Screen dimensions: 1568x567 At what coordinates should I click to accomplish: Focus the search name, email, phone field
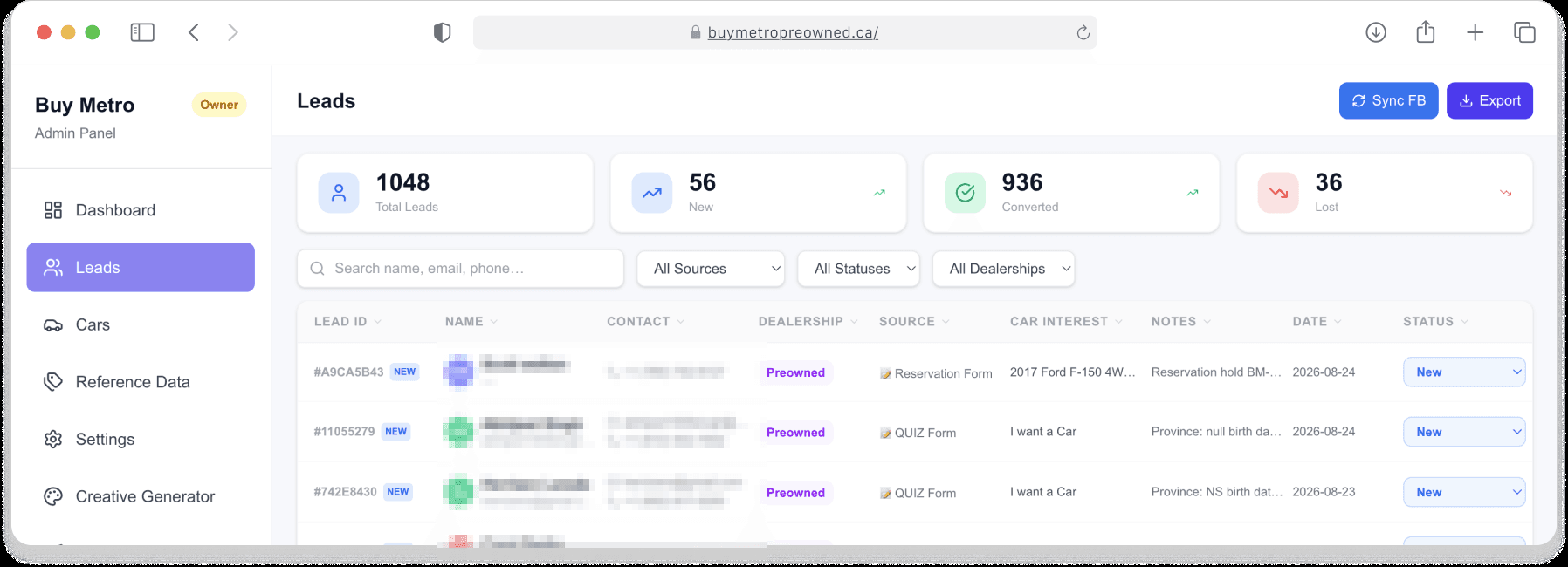point(461,269)
